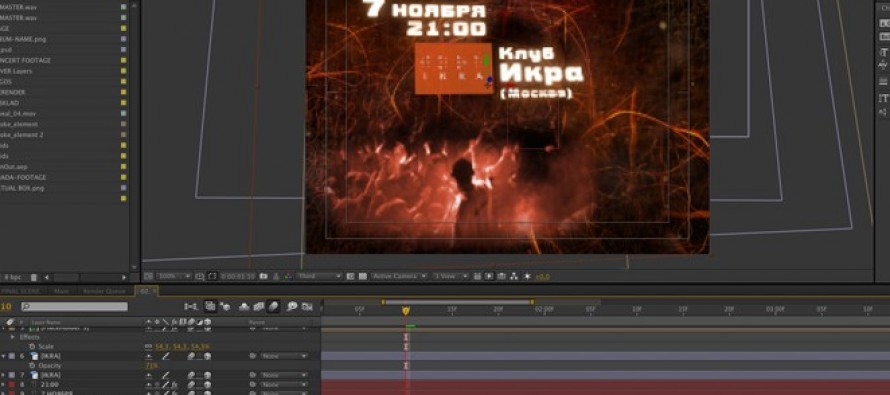Enable the frame blending timeline switch
Viewport: 890px width, 395px height.
tap(258, 306)
